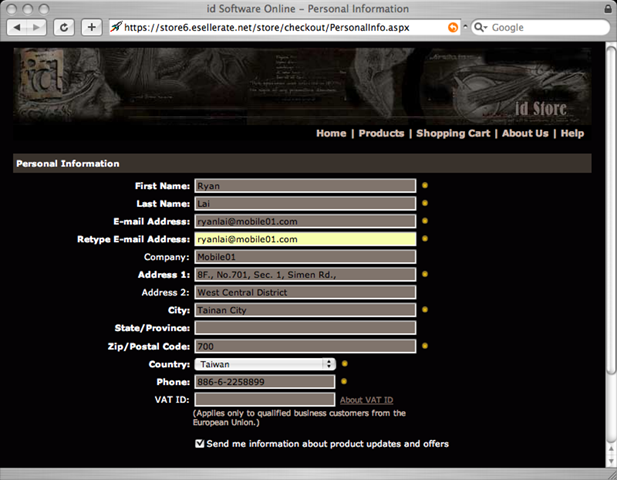Open the Products navigation link
This screenshot has width=617, height=480.
381,133
